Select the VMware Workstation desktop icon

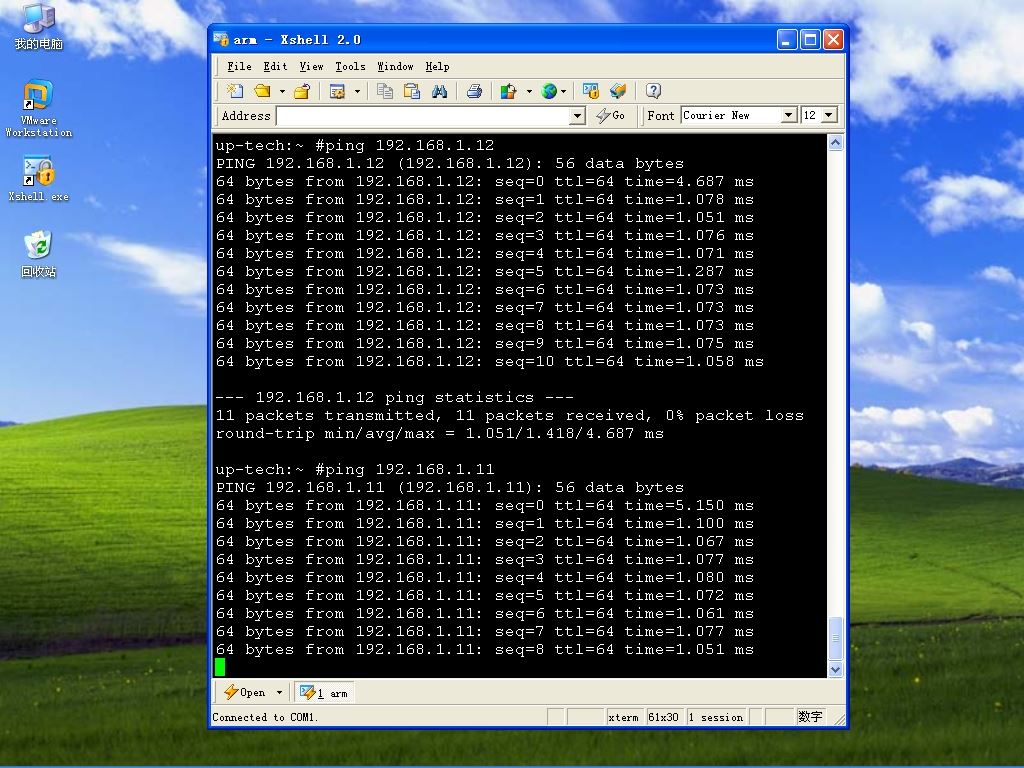pyautogui.click(x=38, y=109)
